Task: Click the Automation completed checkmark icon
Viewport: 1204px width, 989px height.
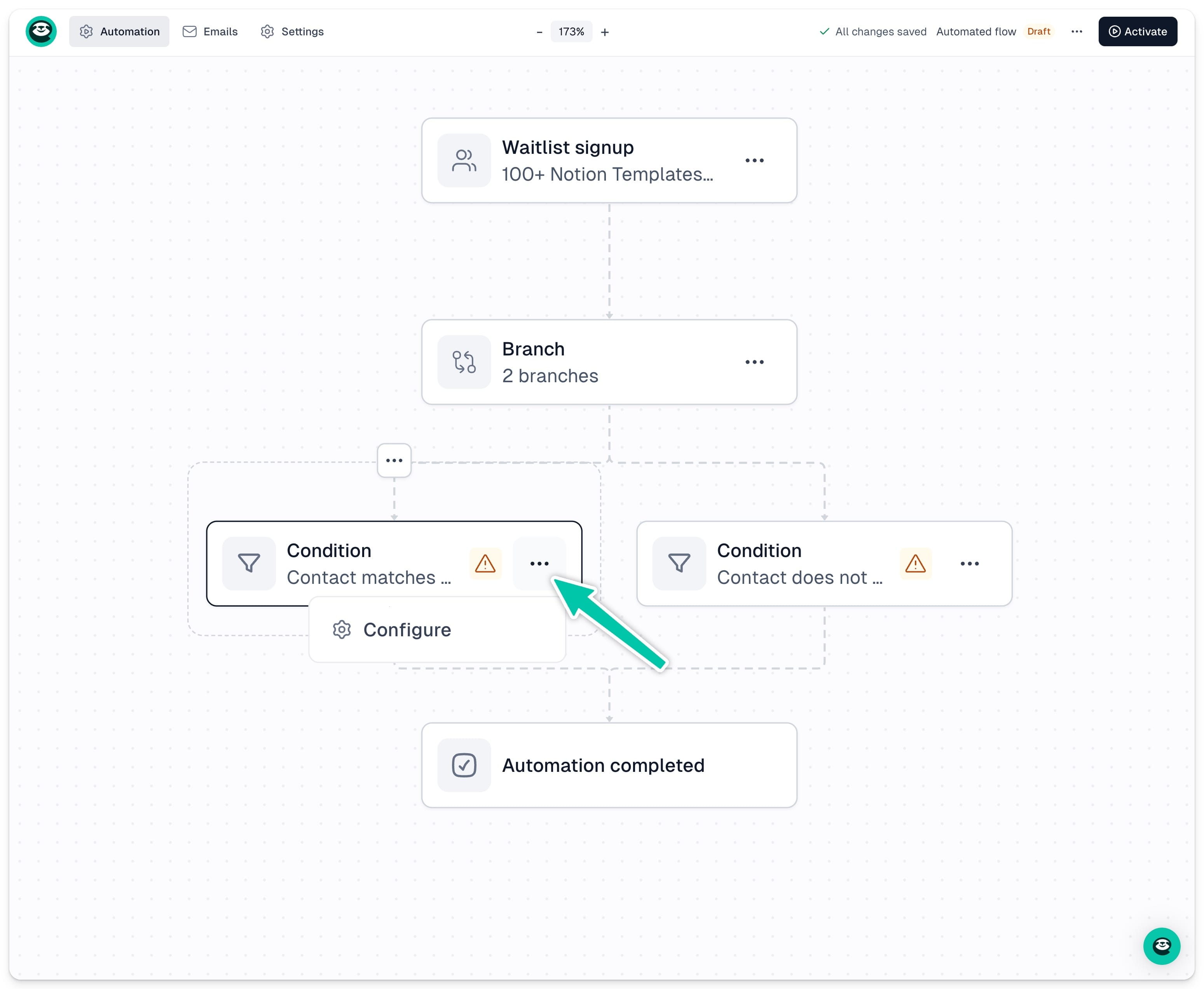Action: pyautogui.click(x=464, y=765)
